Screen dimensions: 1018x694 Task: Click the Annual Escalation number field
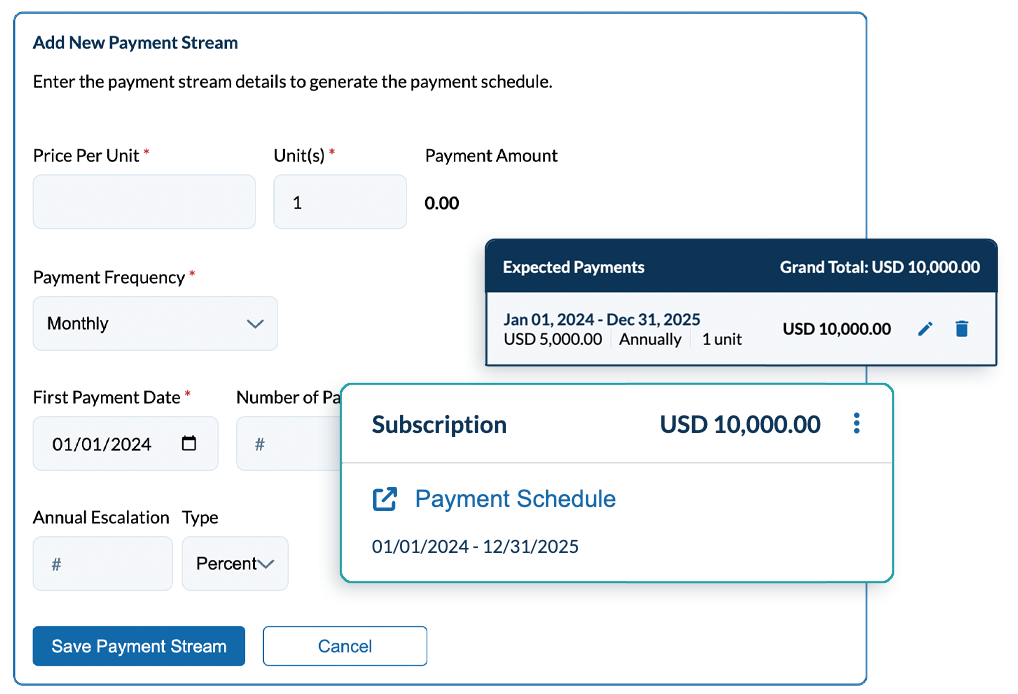point(103,564)
